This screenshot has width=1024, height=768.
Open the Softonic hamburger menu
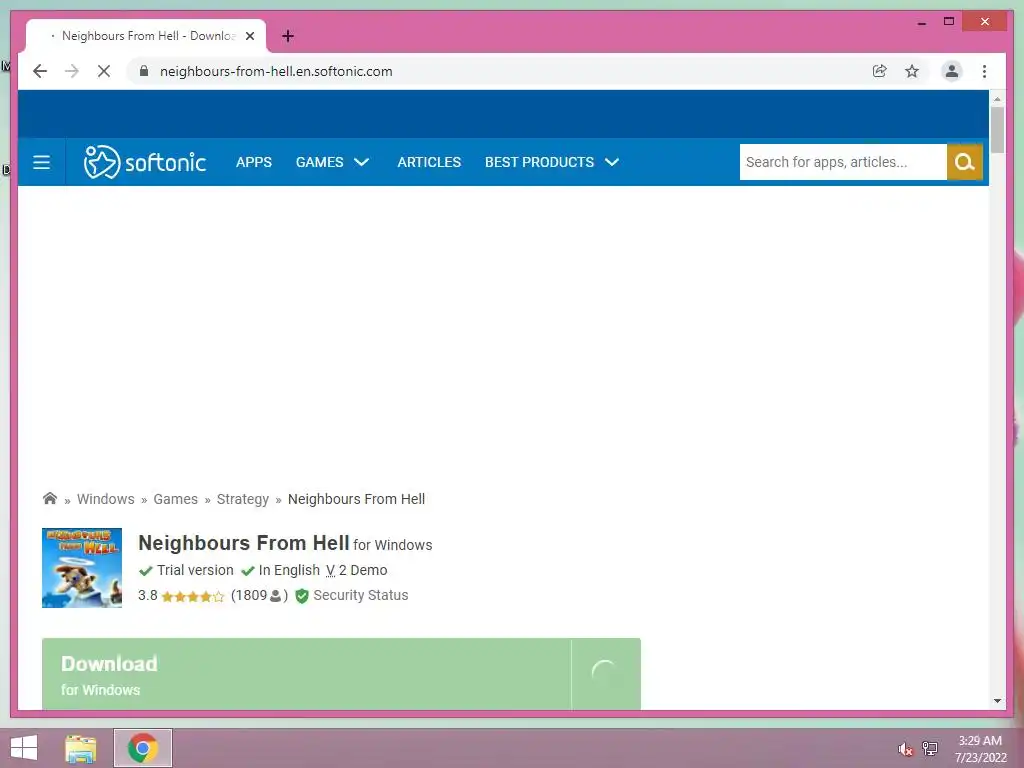41,162
